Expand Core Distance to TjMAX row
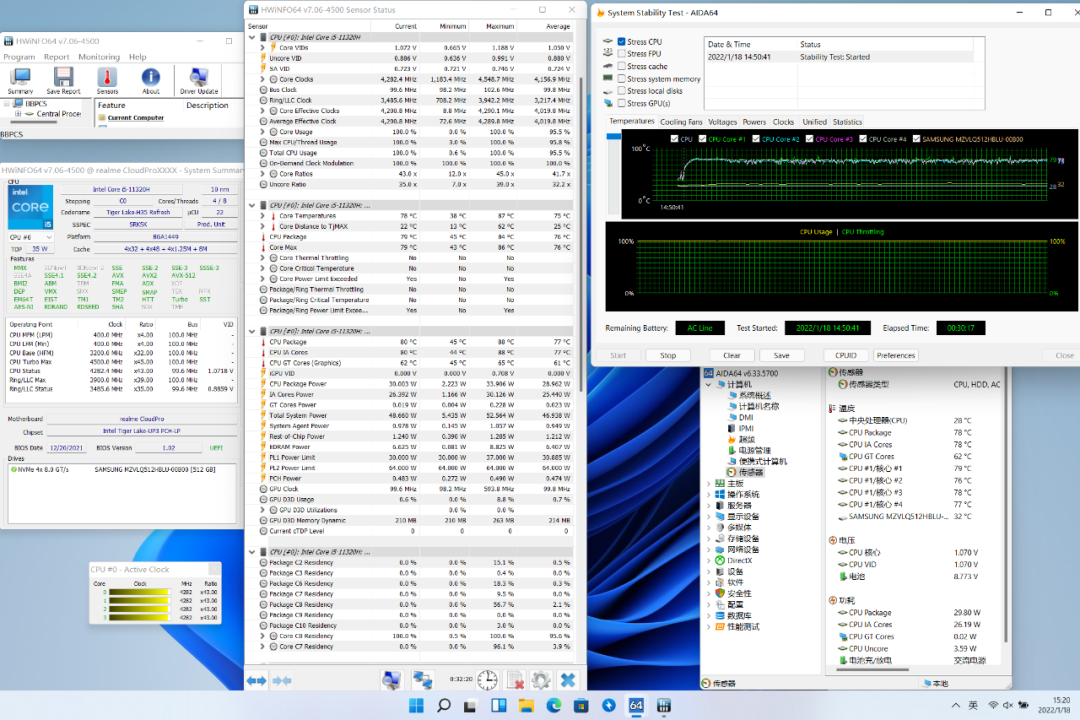 [x=262, y=226]
